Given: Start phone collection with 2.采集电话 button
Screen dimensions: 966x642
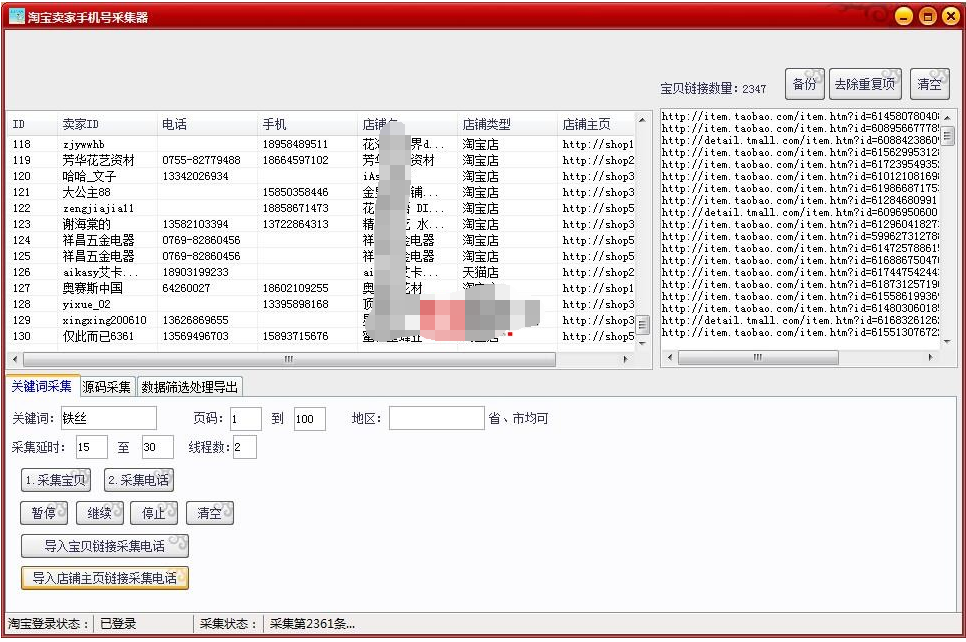Looking at the screenshot, I should (139, 479).
